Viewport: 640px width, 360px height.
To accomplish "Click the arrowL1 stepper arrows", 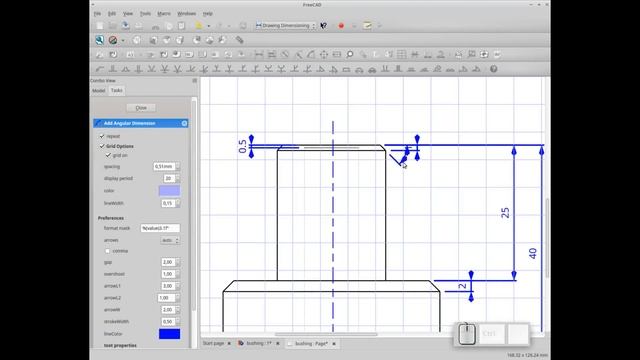I will 178,286.
